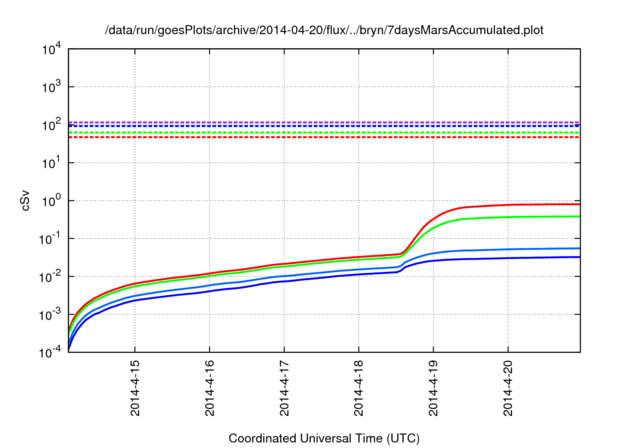This screenshot has height=448, width=640.
Task: Click the plot title file path text
Action: [324, 30]
